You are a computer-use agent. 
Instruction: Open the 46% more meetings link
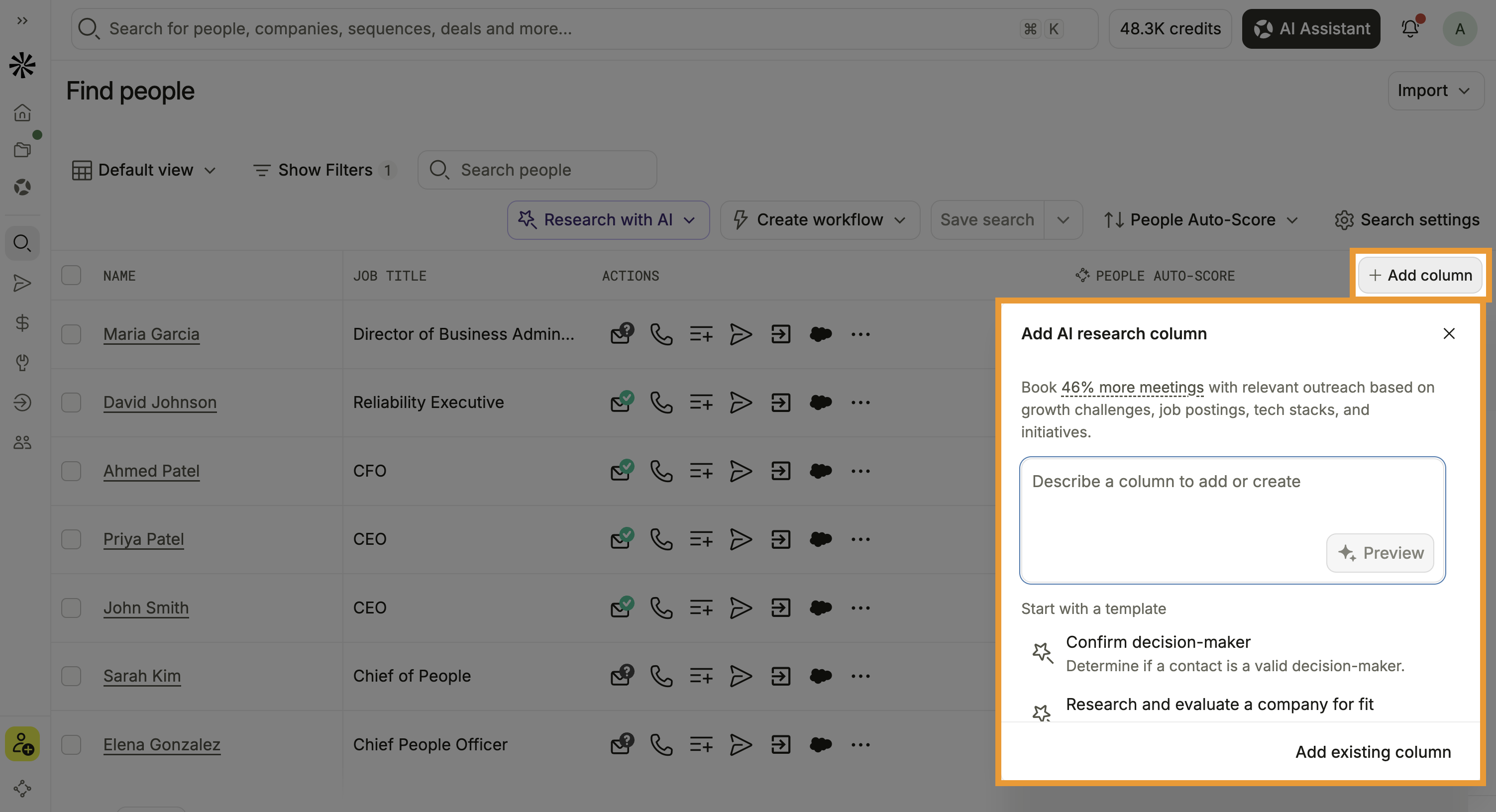pyautogui.click(x=1133, y=387)
